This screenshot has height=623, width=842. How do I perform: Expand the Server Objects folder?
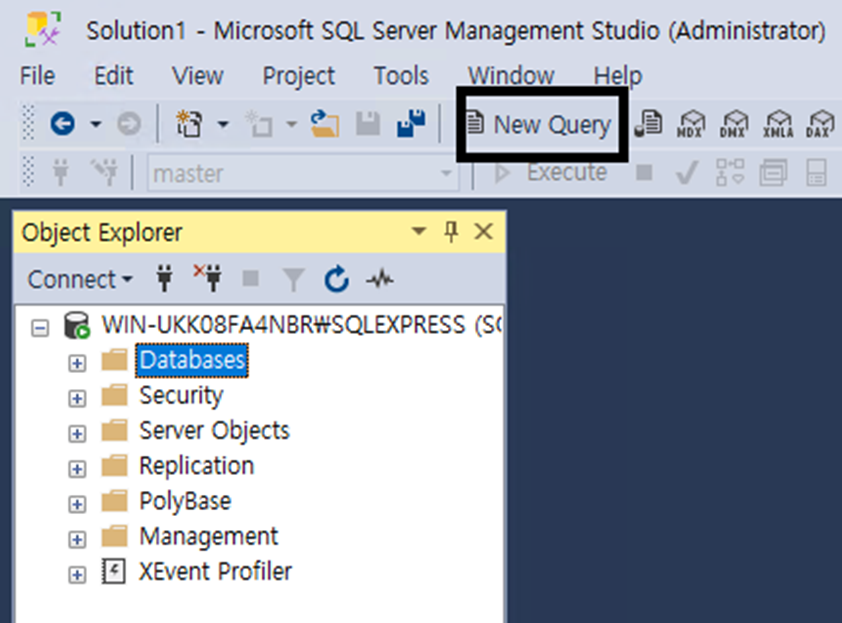tap(77, 433)
